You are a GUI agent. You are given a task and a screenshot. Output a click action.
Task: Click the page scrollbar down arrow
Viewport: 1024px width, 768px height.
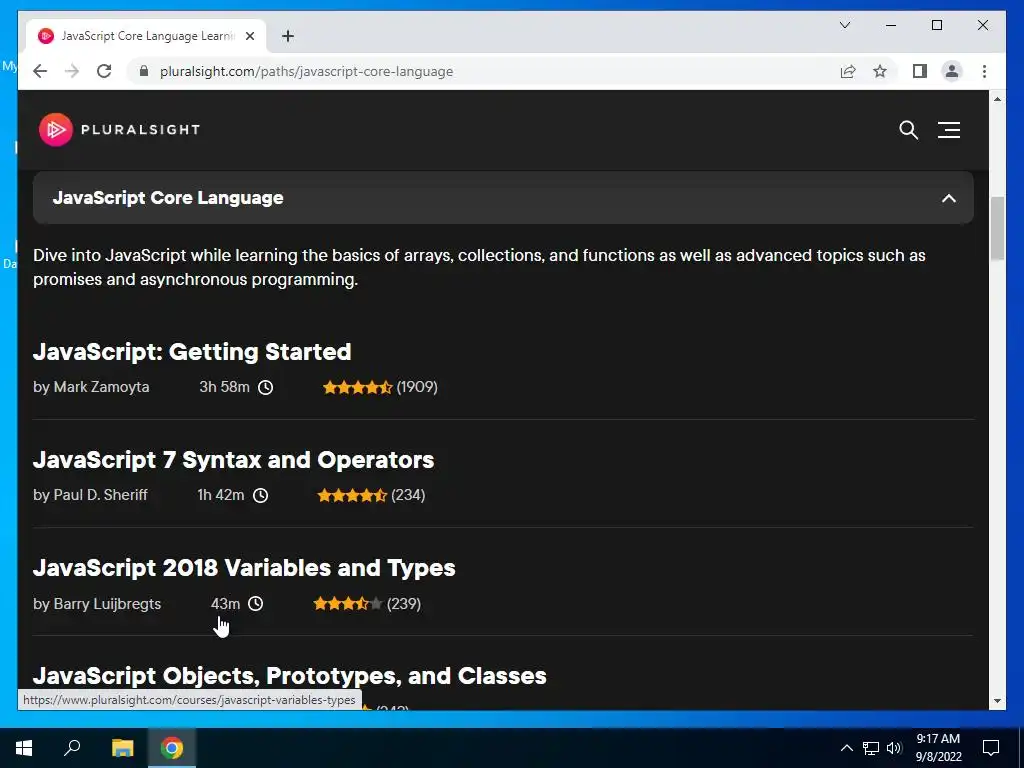[997, 701]
